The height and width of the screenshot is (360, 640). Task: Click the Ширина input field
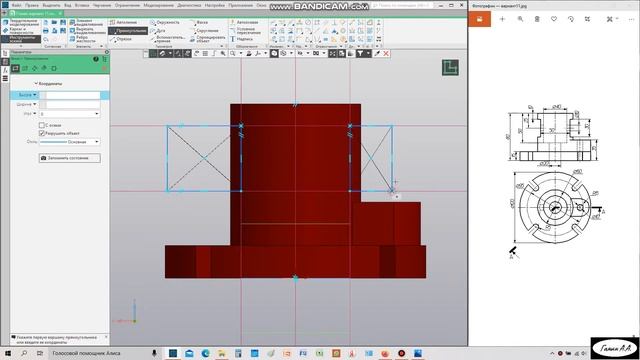[x=70, y=105]
